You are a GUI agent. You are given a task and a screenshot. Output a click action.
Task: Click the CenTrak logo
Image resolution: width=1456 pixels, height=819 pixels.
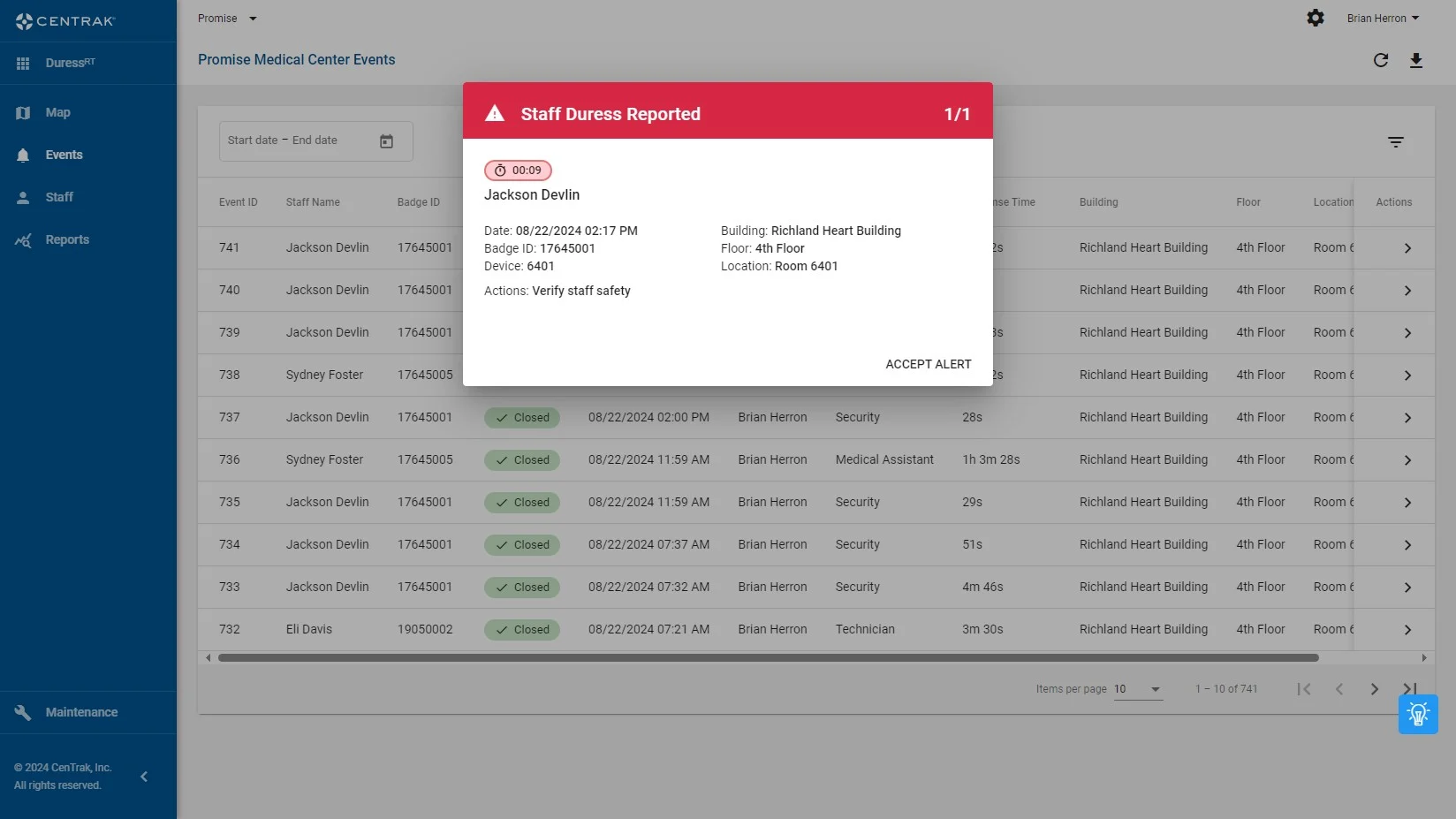[65, 20]
